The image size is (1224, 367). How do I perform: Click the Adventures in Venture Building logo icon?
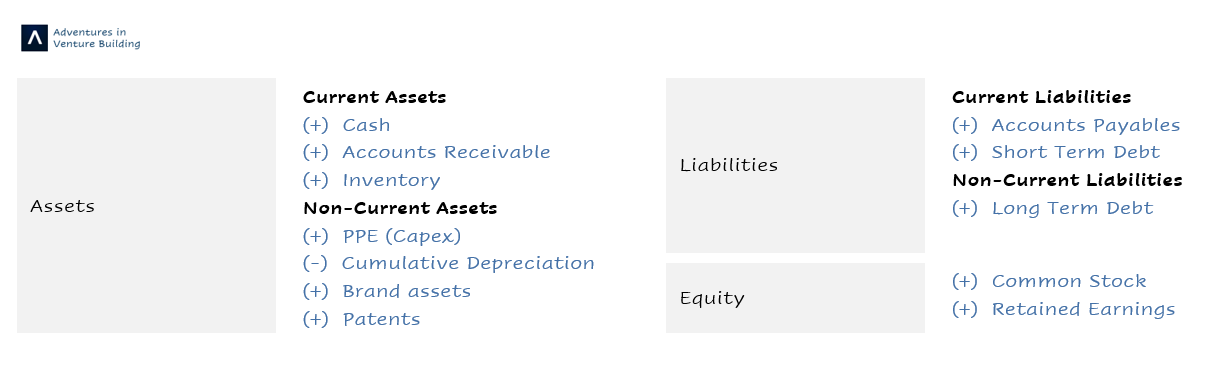(x=35, y=38)
